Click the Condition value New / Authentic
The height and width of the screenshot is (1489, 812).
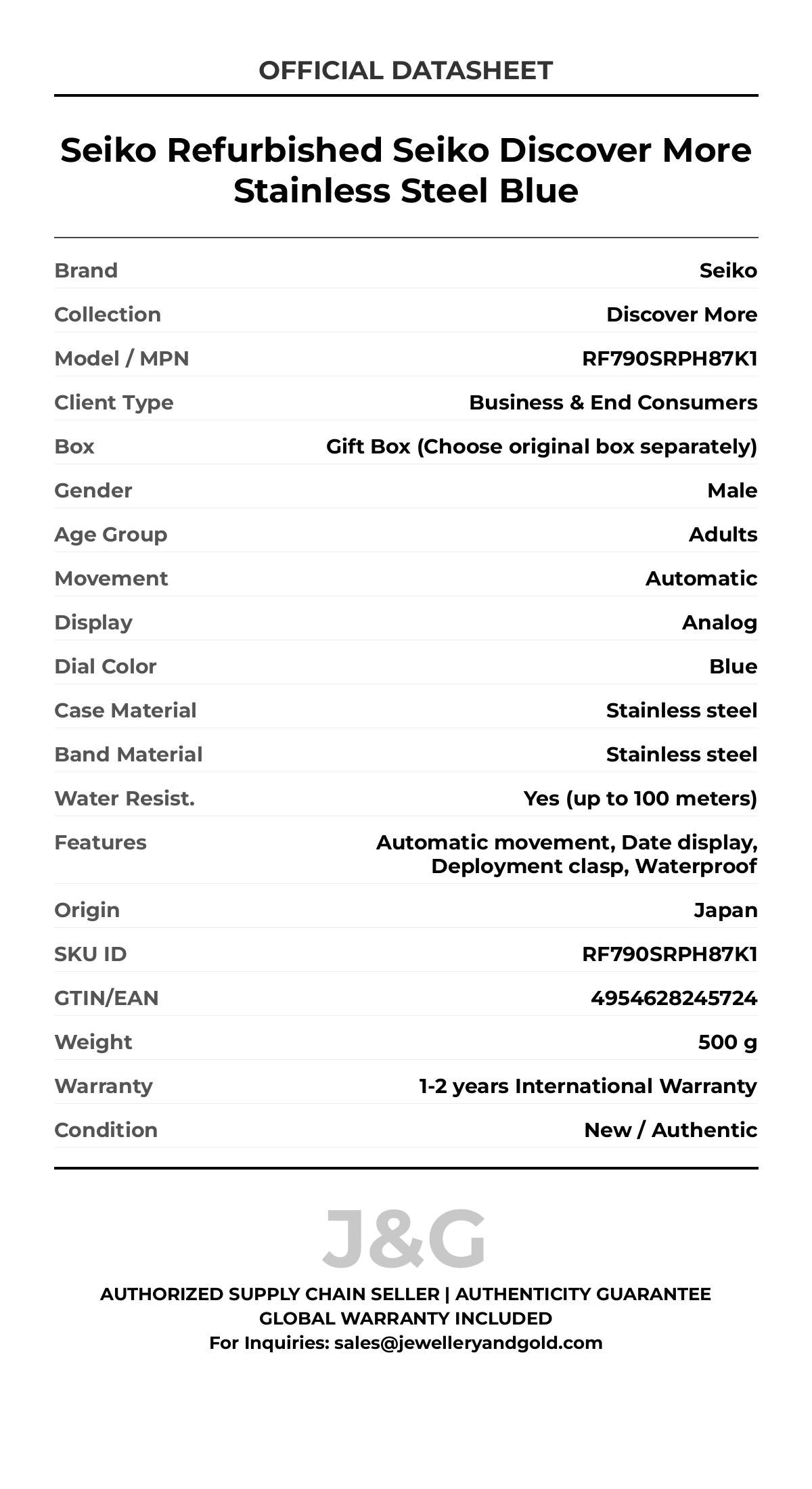coord(671,1130)
